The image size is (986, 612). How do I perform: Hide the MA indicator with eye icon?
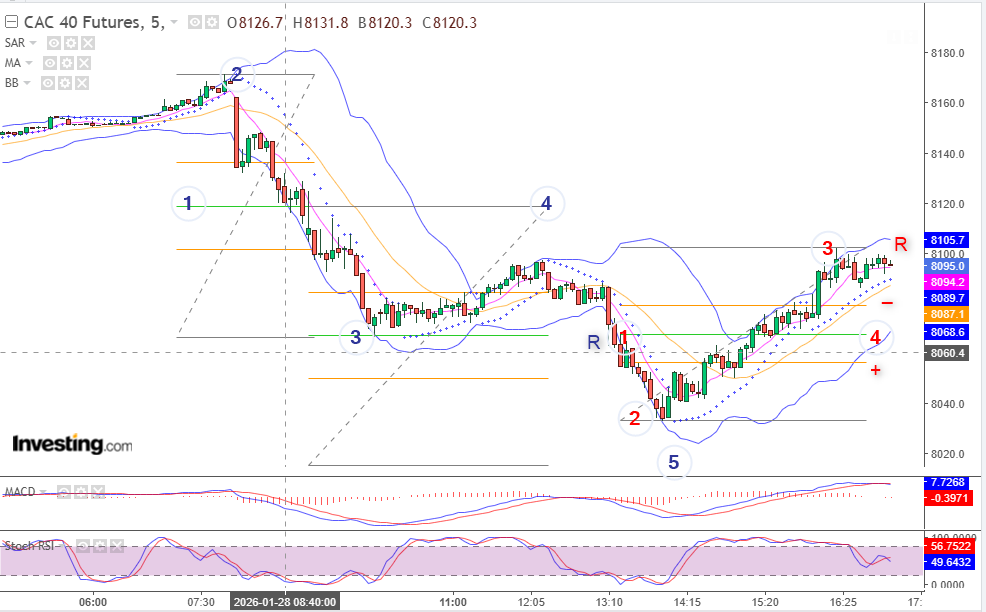click(50, 63)
